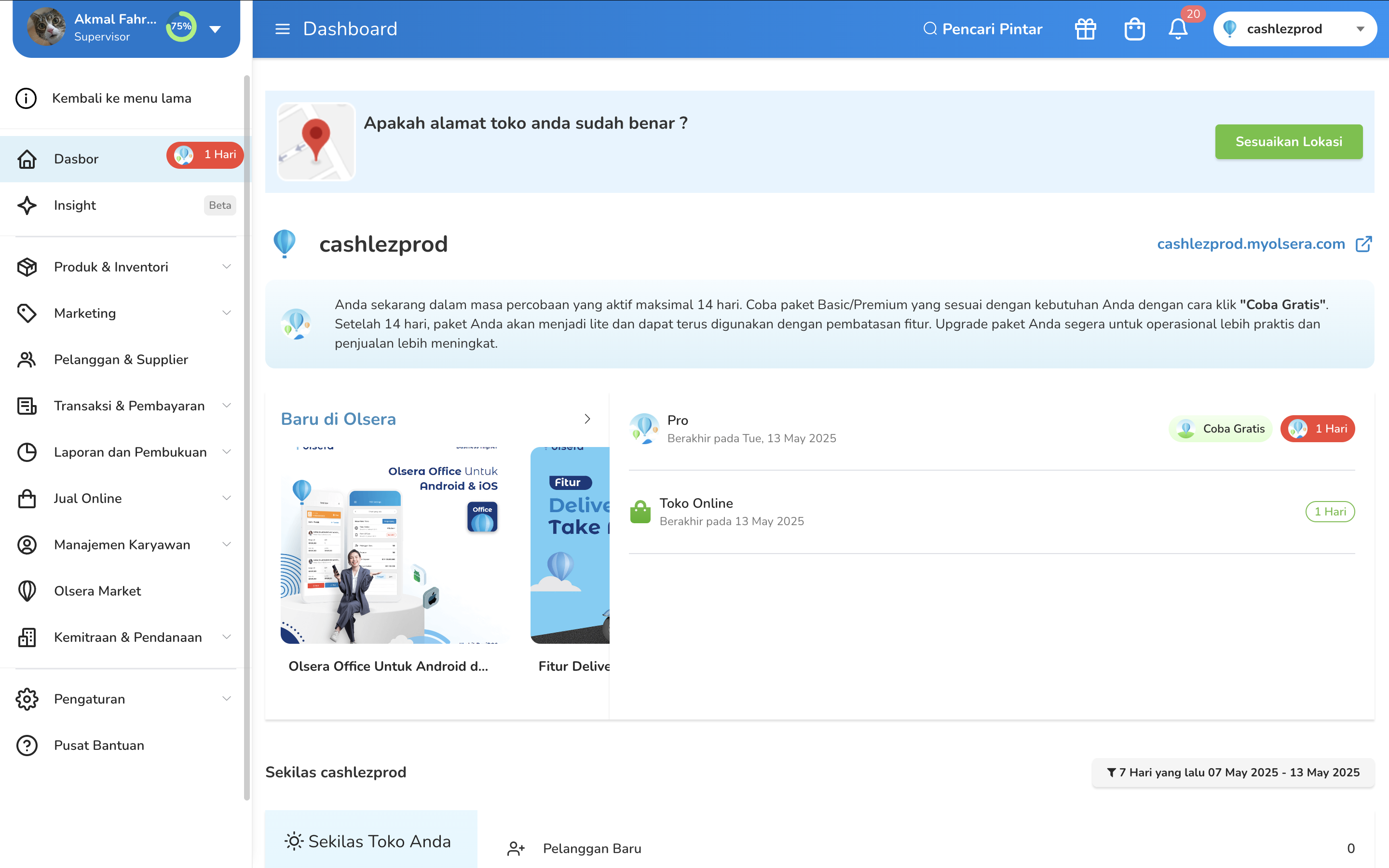Click the 1 Hari badge on Toko Online
Viewport: 1389px width, 868px height.
point(1330,512)
